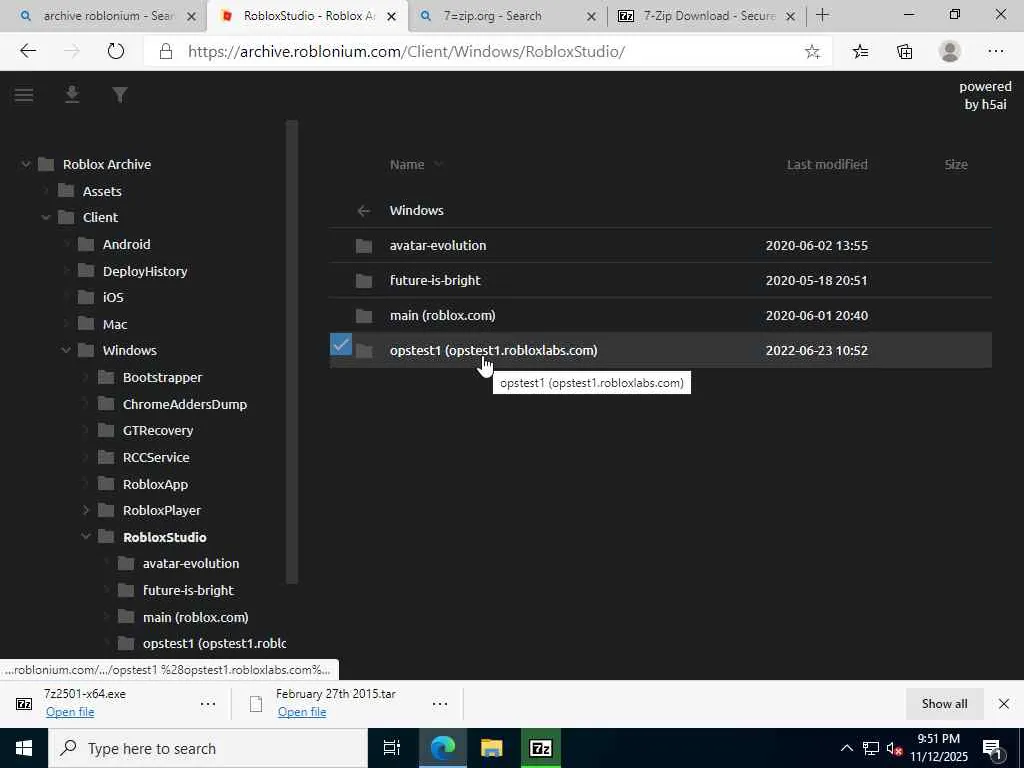The width and height of the screenshot is (1024, 768).
Task: Open browser Collections icon
Action: [x=904, y=52]
